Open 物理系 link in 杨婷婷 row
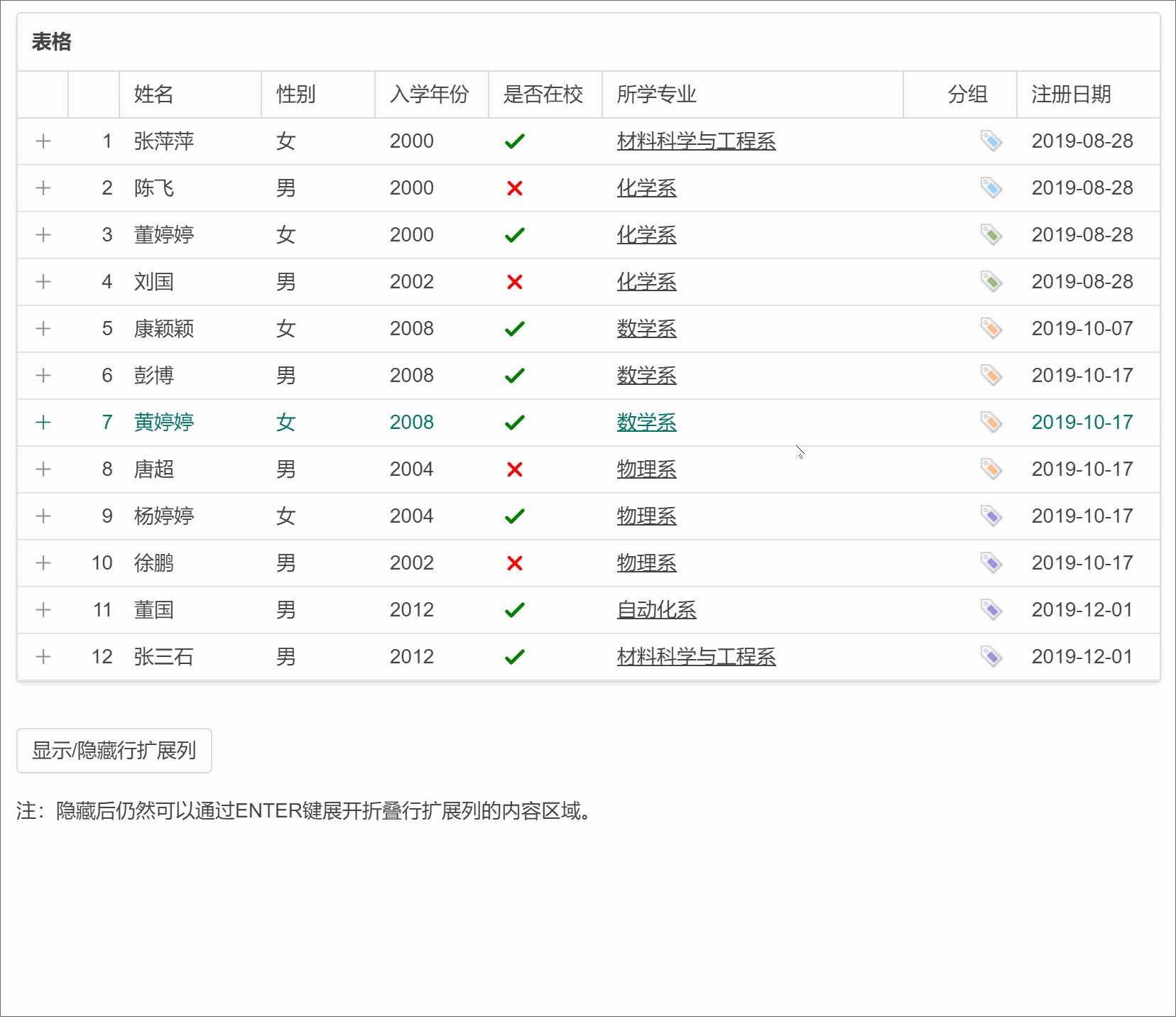The width and height of the screenshot is (1176, 1017). [x=647, y=516]
